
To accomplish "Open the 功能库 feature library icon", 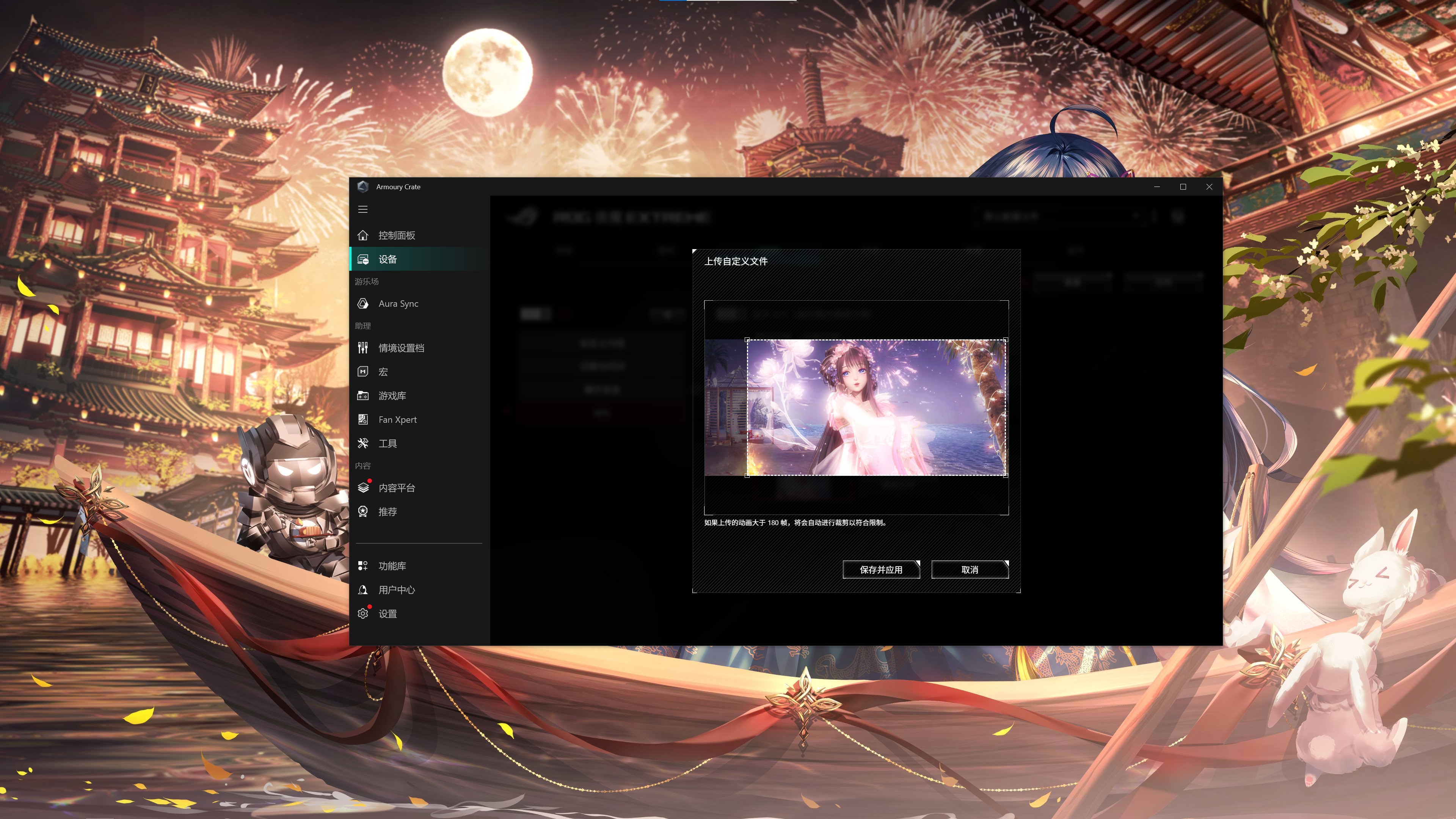I will (363, 566).
